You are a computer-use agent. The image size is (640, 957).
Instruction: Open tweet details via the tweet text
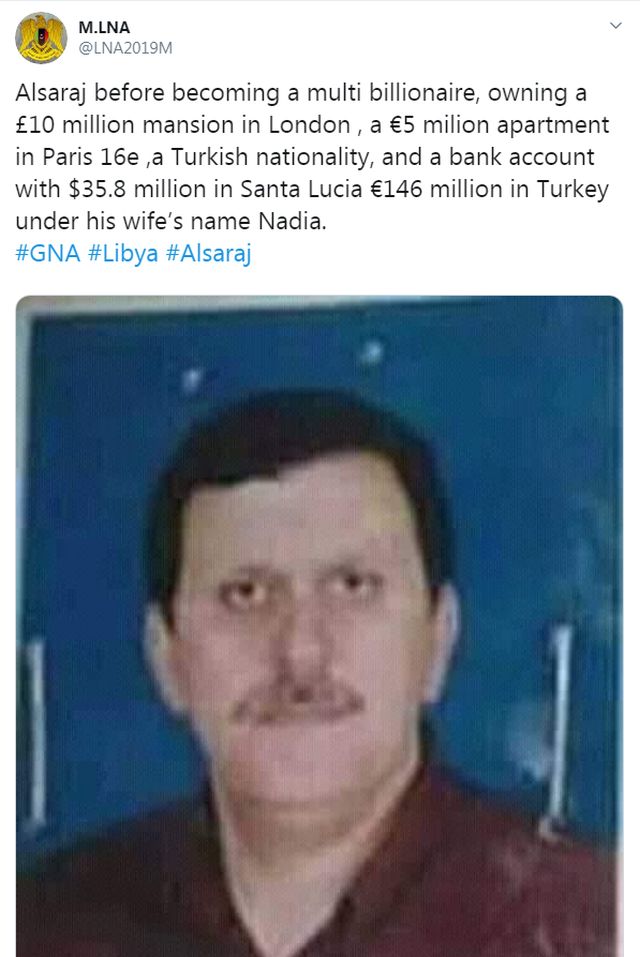(312, 157)
